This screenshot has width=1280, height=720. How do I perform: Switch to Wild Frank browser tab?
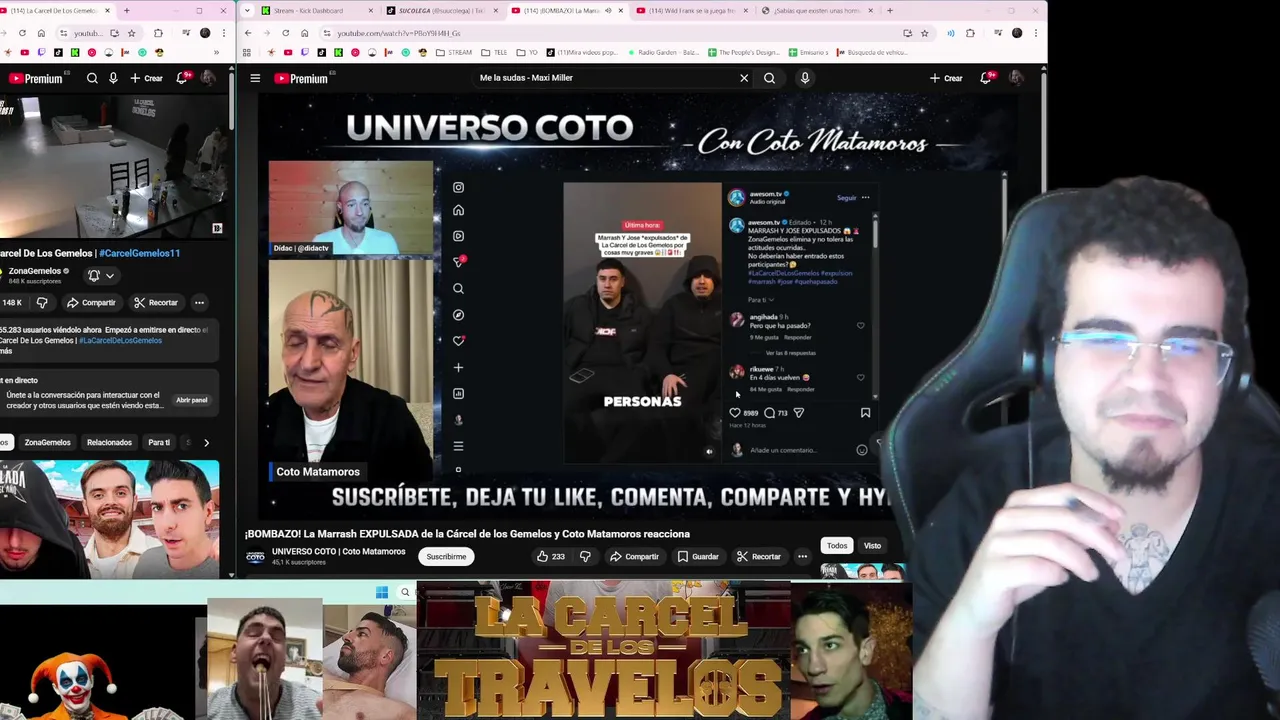click(692, 10)
